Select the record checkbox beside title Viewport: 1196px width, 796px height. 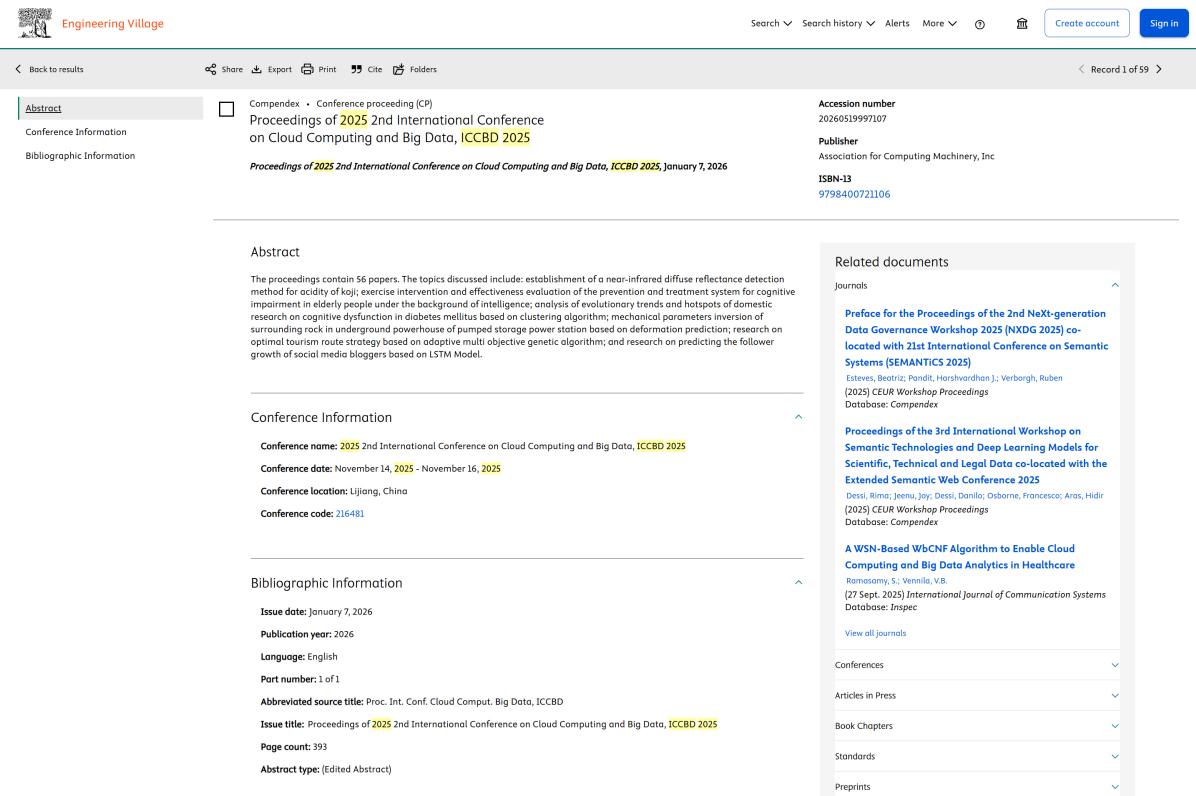[x=227, y=109]
